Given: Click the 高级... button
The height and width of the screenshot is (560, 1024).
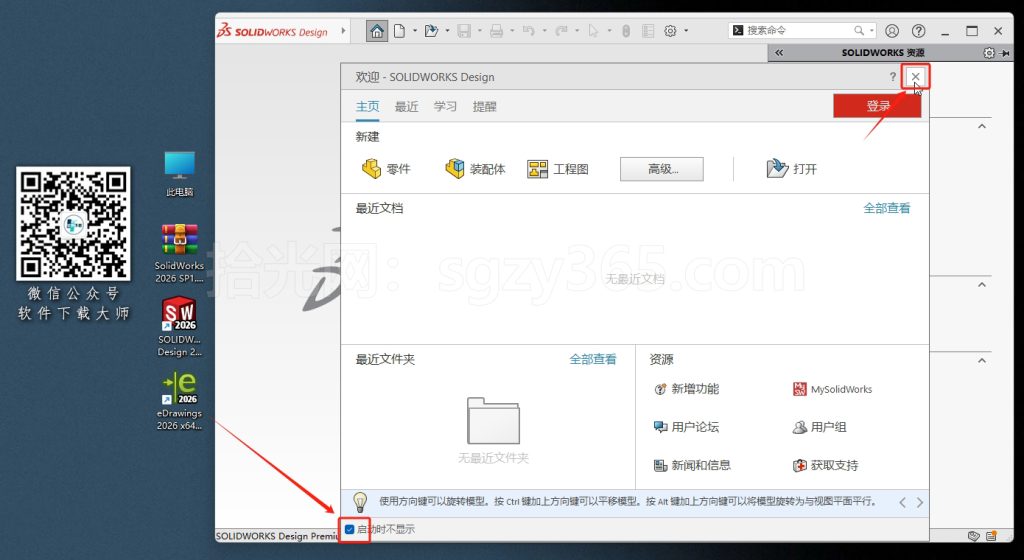Looking at the screenshot, I should (662, 169).
